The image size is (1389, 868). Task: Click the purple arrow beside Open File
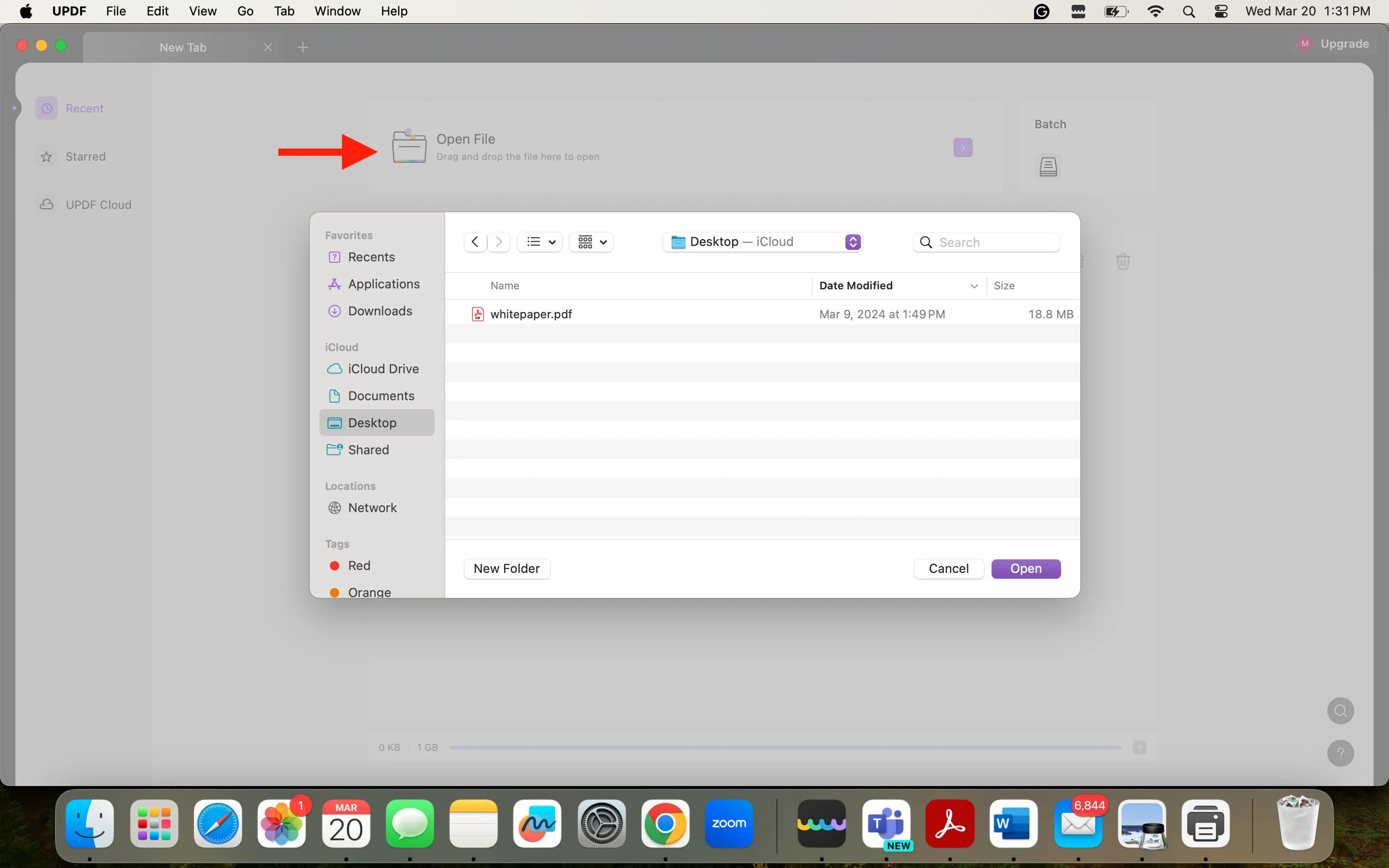[963, 148]
